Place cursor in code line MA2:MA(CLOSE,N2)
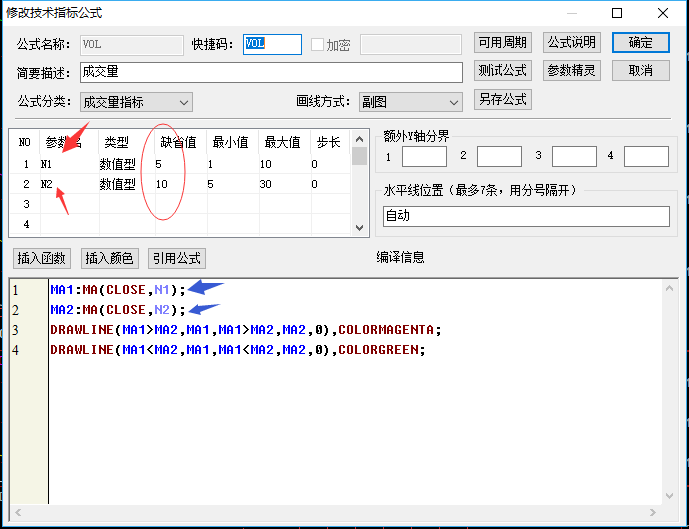The width and height of the screenshot is (689, 529). coord(119,310)
